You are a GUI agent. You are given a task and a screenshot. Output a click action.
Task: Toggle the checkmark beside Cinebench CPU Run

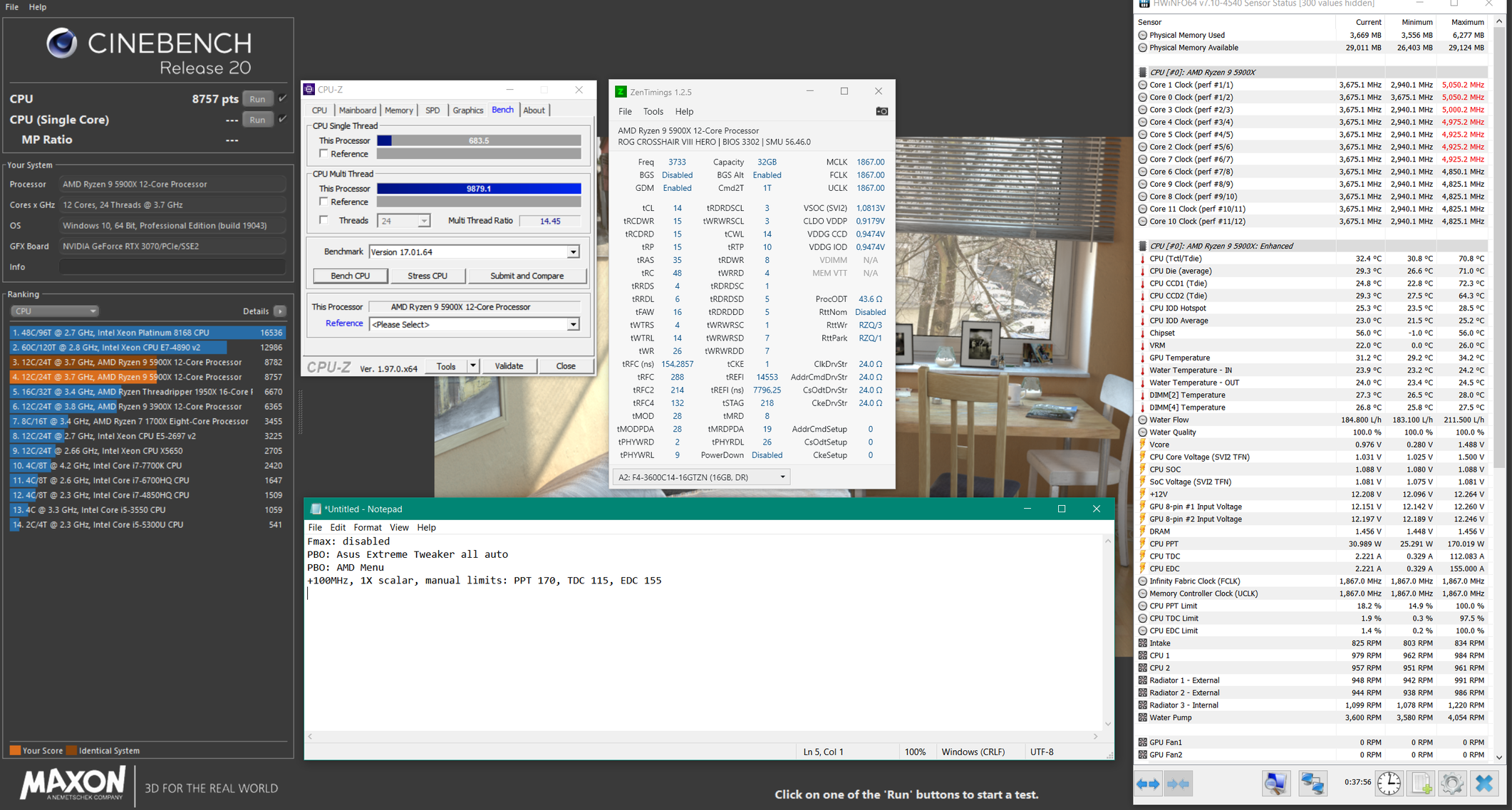tap(283, 98)
